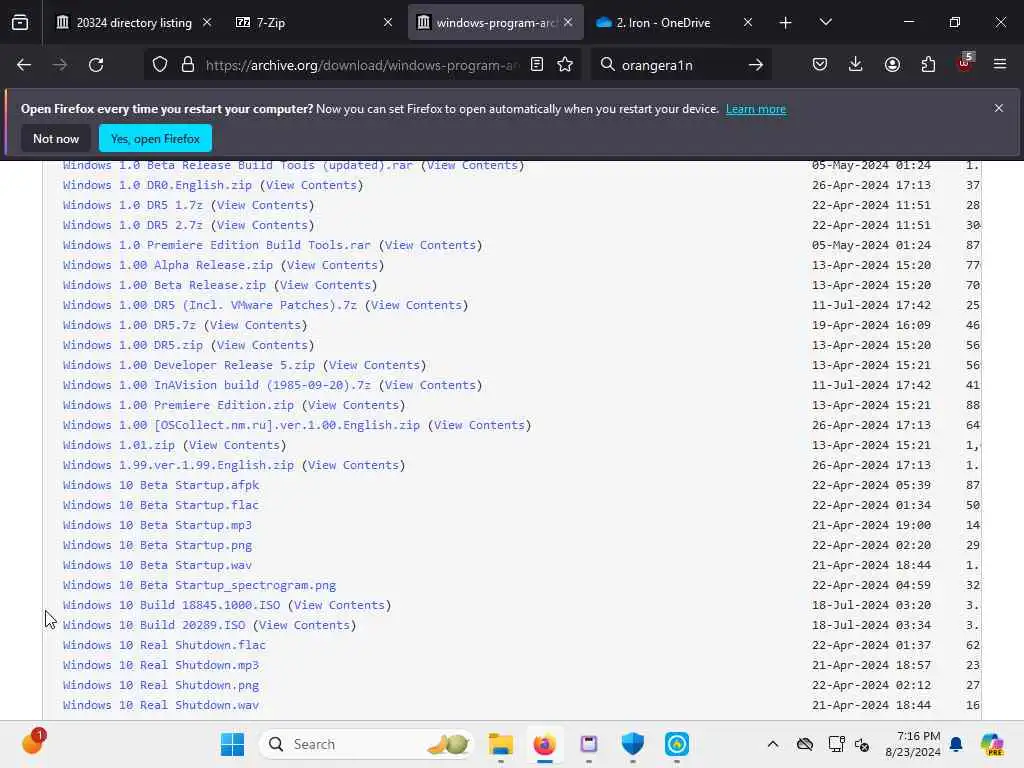Open Windows 1.00 DR5.7z file link
This screenshot has height=768, width=1024.
pyautogui.click(x=129, y=325)
